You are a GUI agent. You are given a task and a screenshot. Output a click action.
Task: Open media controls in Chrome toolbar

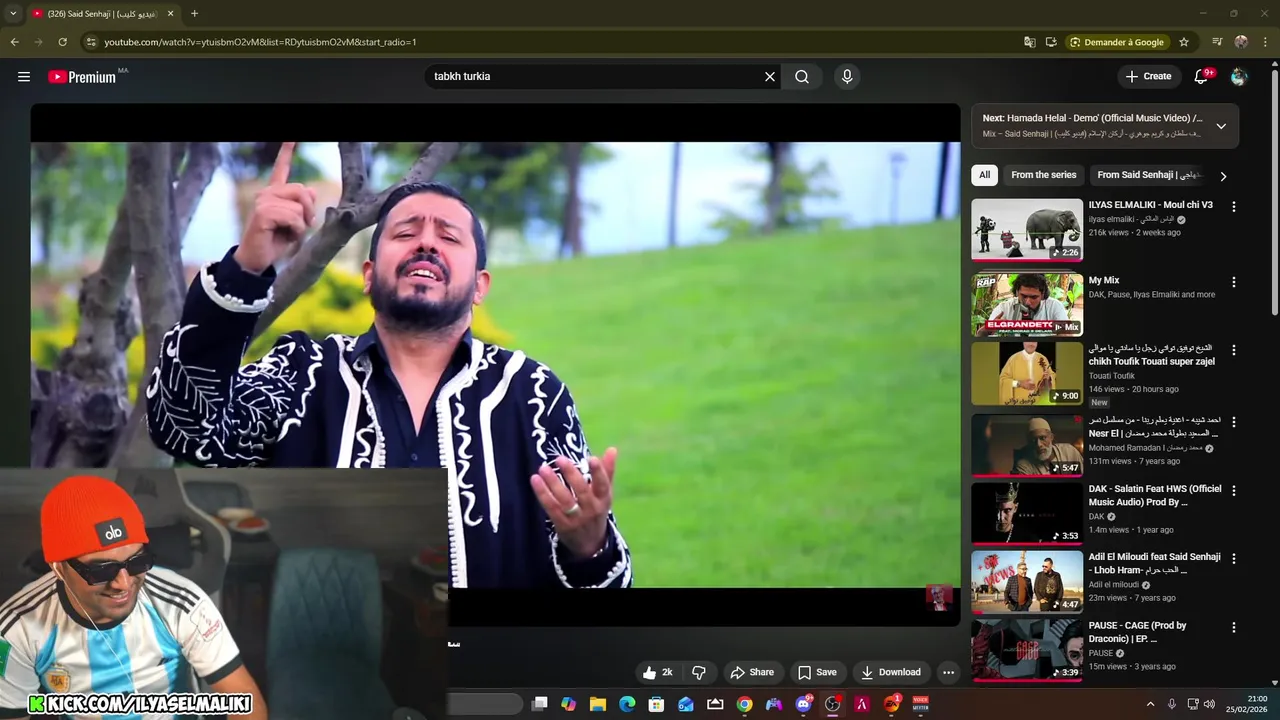[1217, 42]
